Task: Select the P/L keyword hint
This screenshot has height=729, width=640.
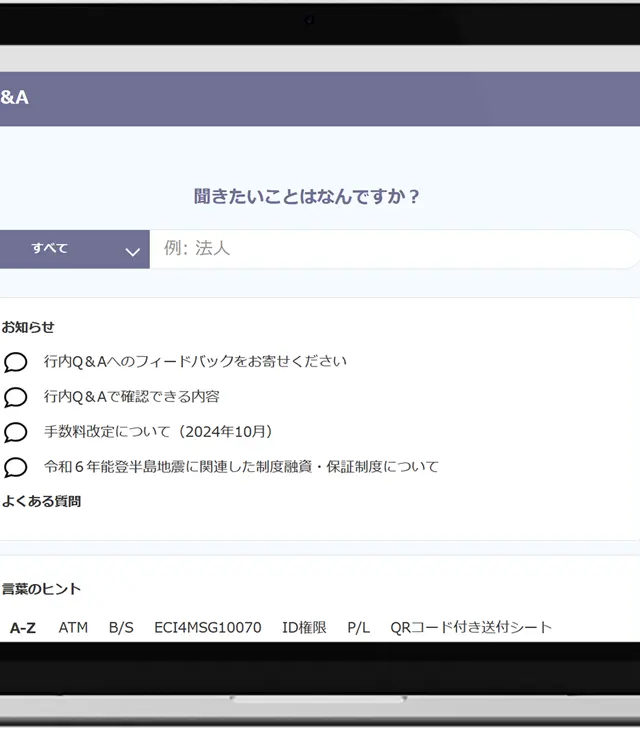Action: coord(358,628)
